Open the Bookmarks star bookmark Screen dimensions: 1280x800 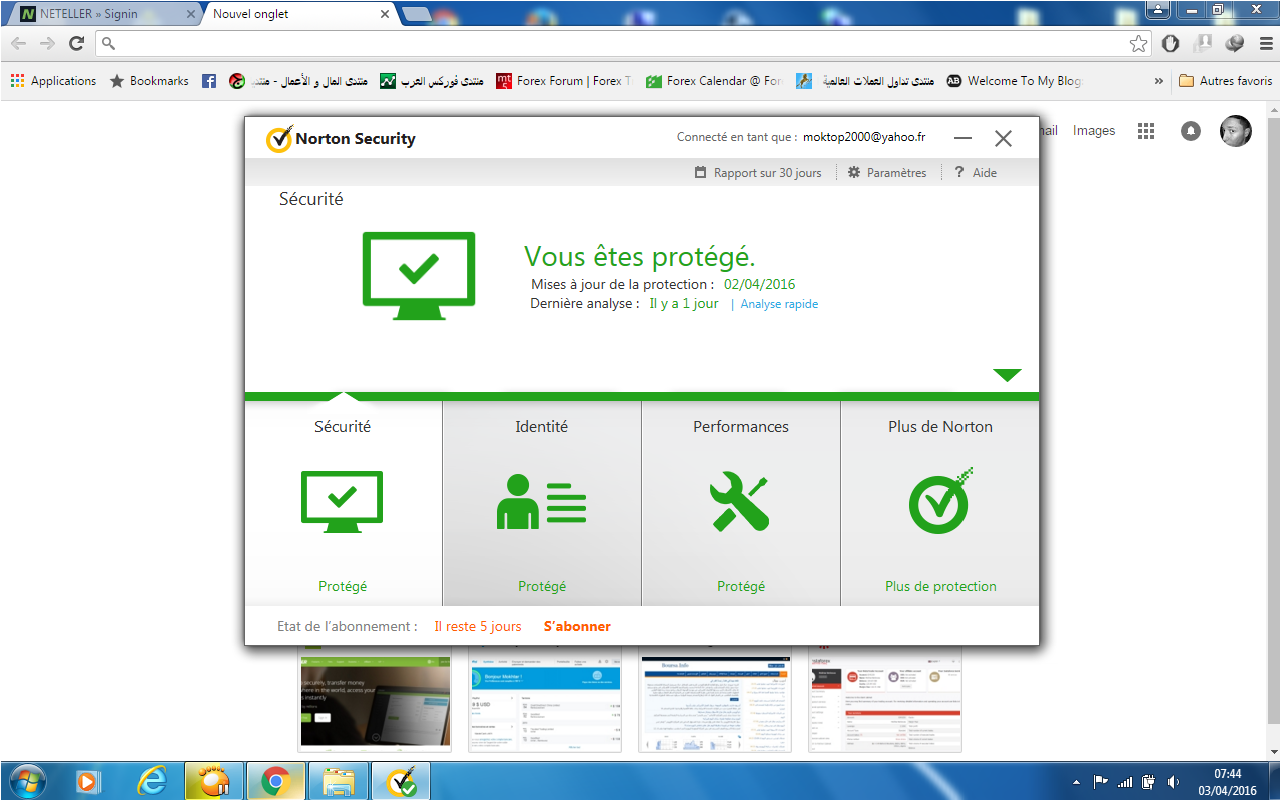149,81
